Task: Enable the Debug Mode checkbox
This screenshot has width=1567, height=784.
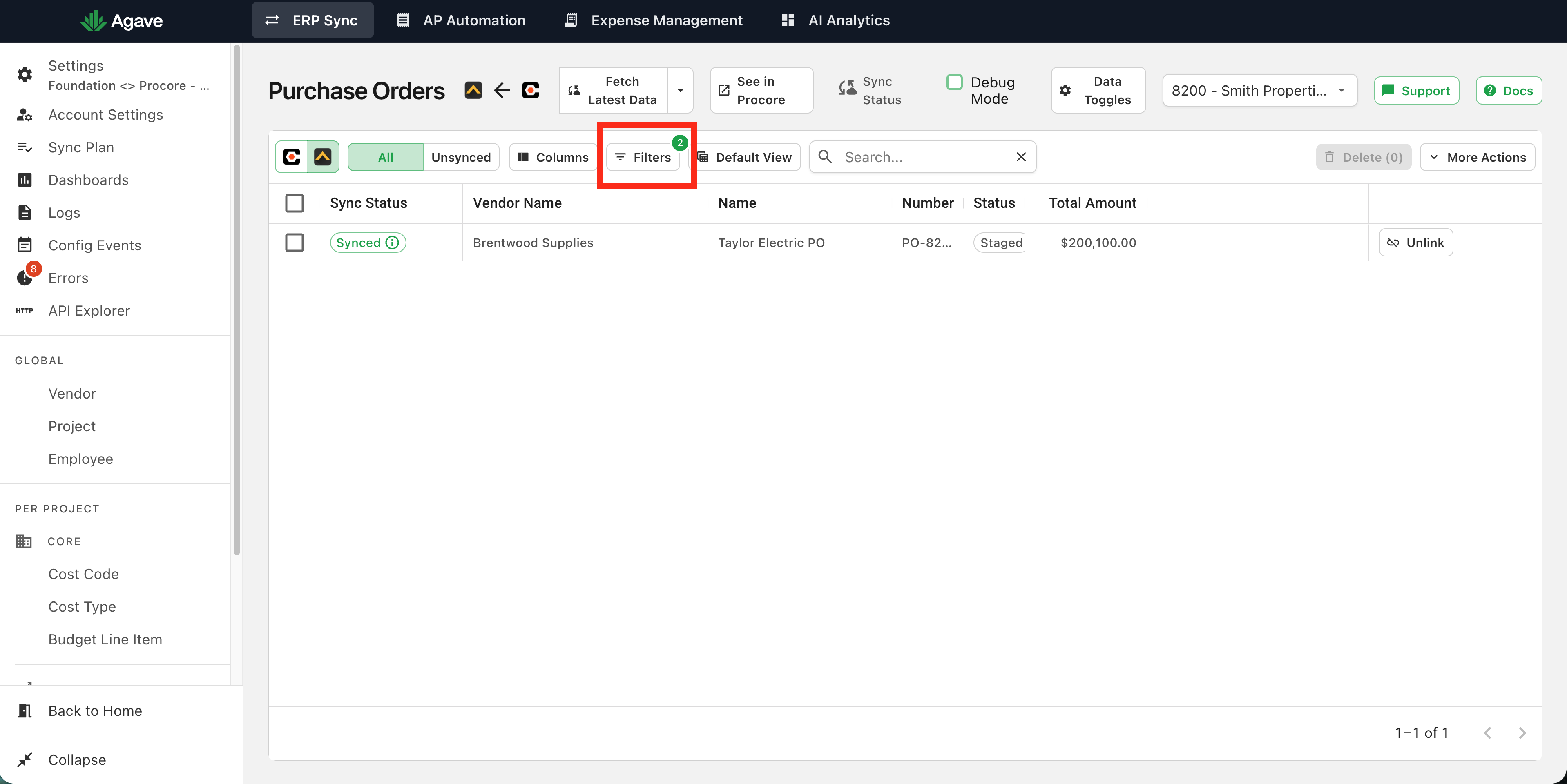Action: point(954,82)
